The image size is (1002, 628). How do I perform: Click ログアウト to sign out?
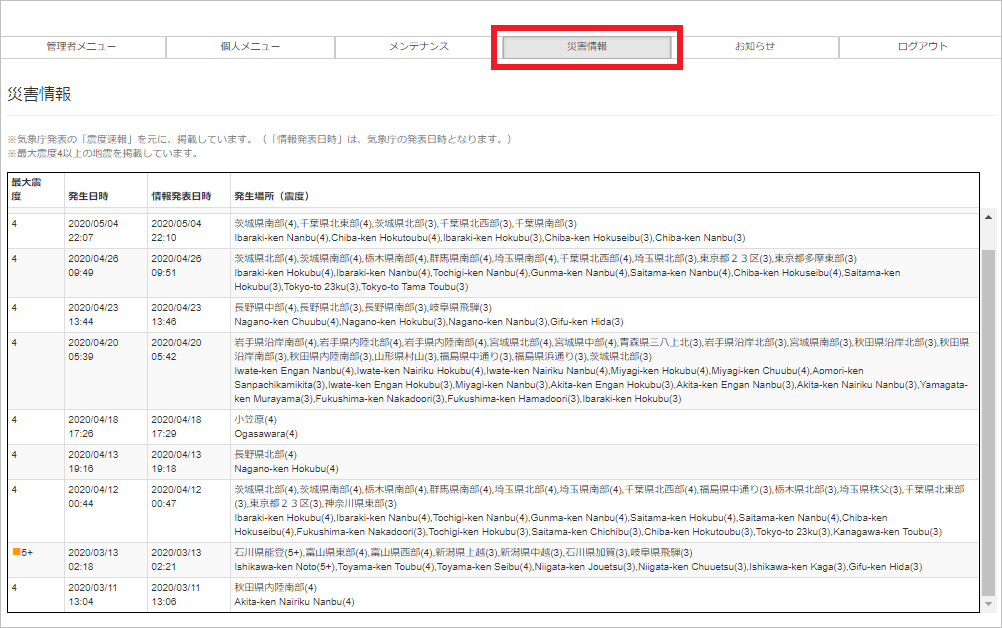[922, 47]
